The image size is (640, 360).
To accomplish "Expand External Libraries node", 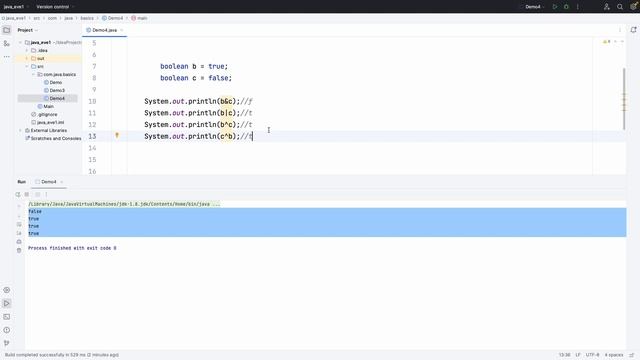I will point(20,130).
